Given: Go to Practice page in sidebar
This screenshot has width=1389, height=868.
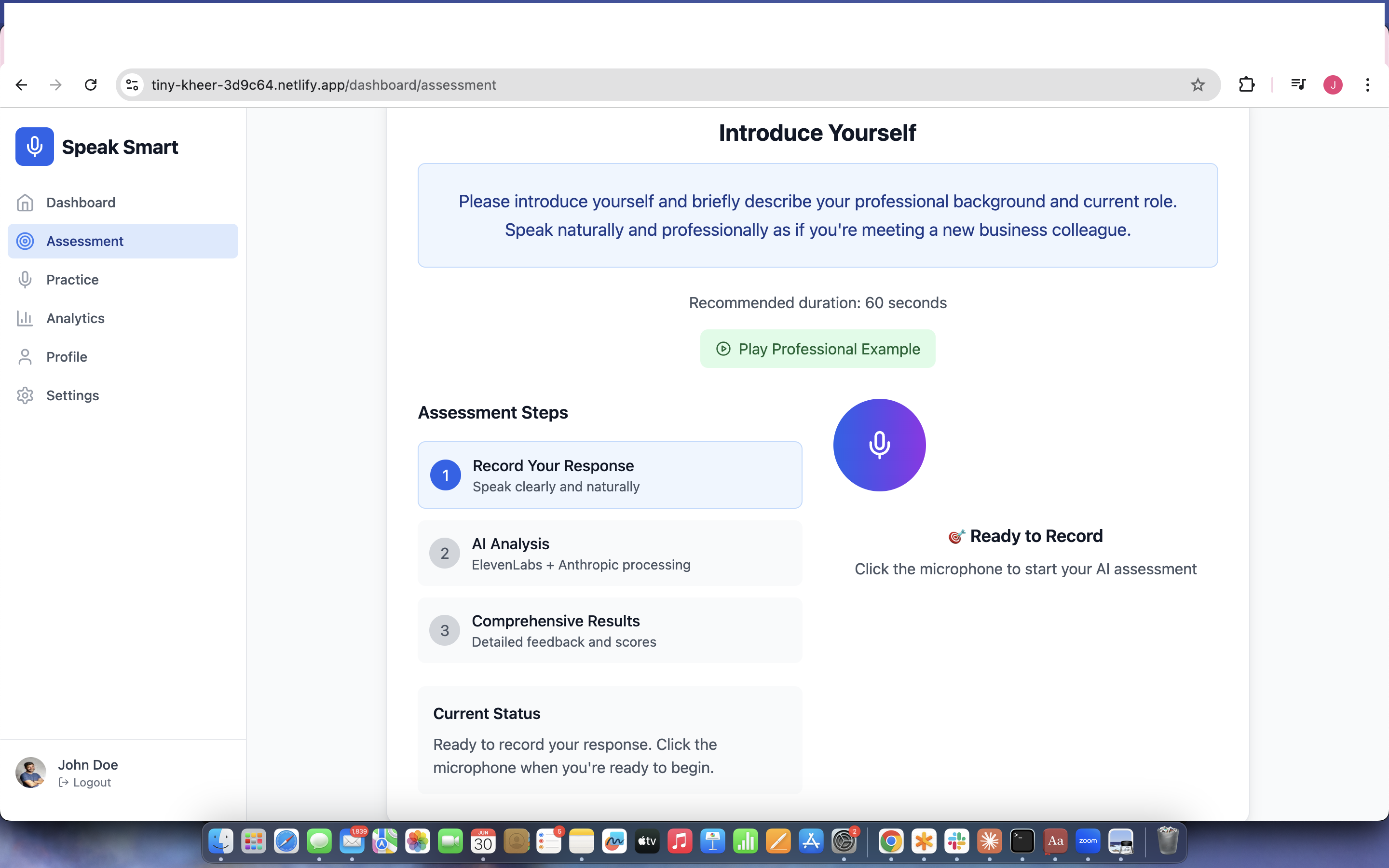Looking at the screenshot, I should (72, 280).
